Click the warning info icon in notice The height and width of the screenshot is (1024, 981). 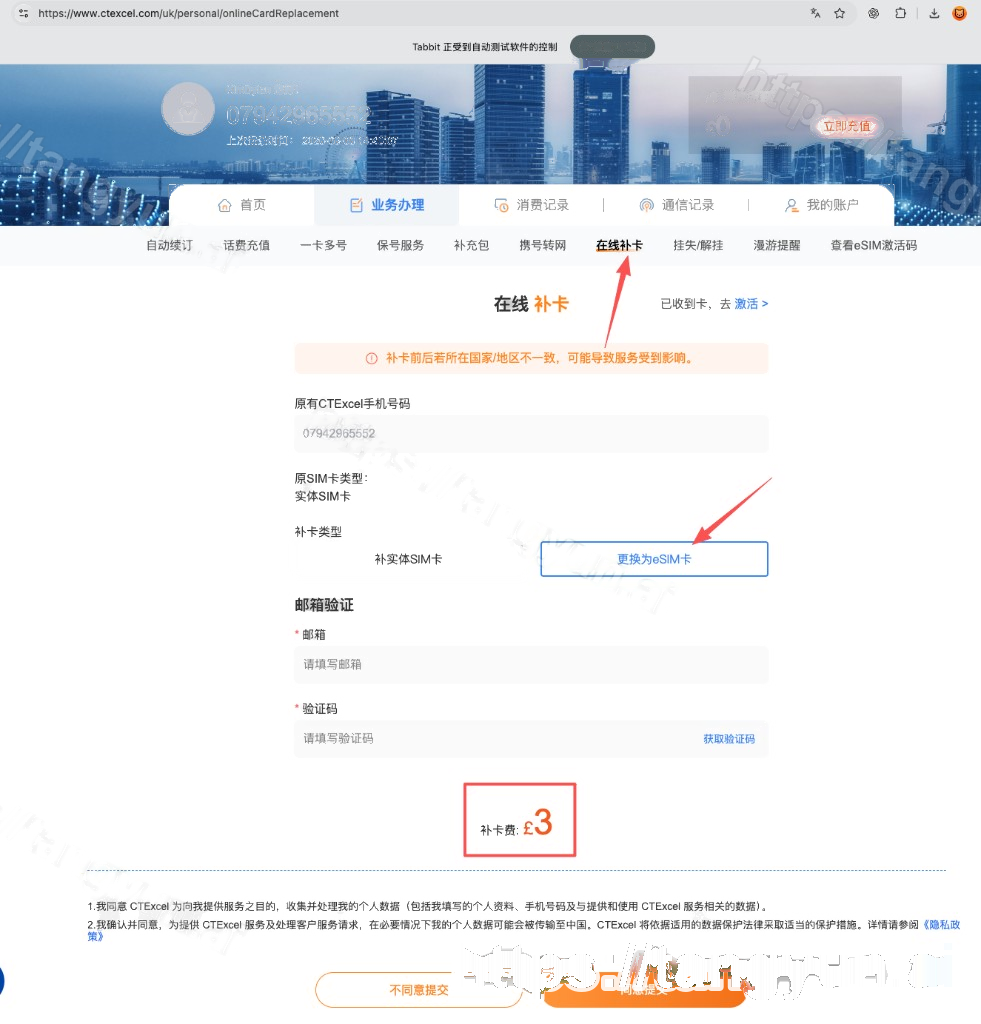[372, 358]
